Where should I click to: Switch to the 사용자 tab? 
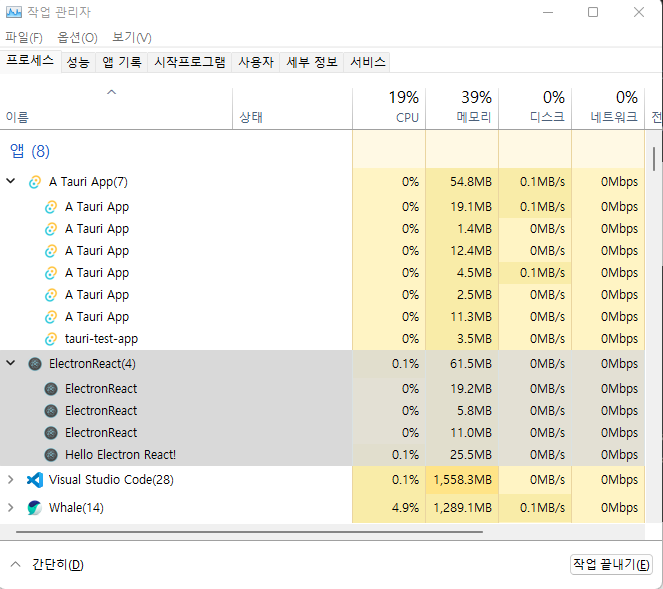(256, 62)
